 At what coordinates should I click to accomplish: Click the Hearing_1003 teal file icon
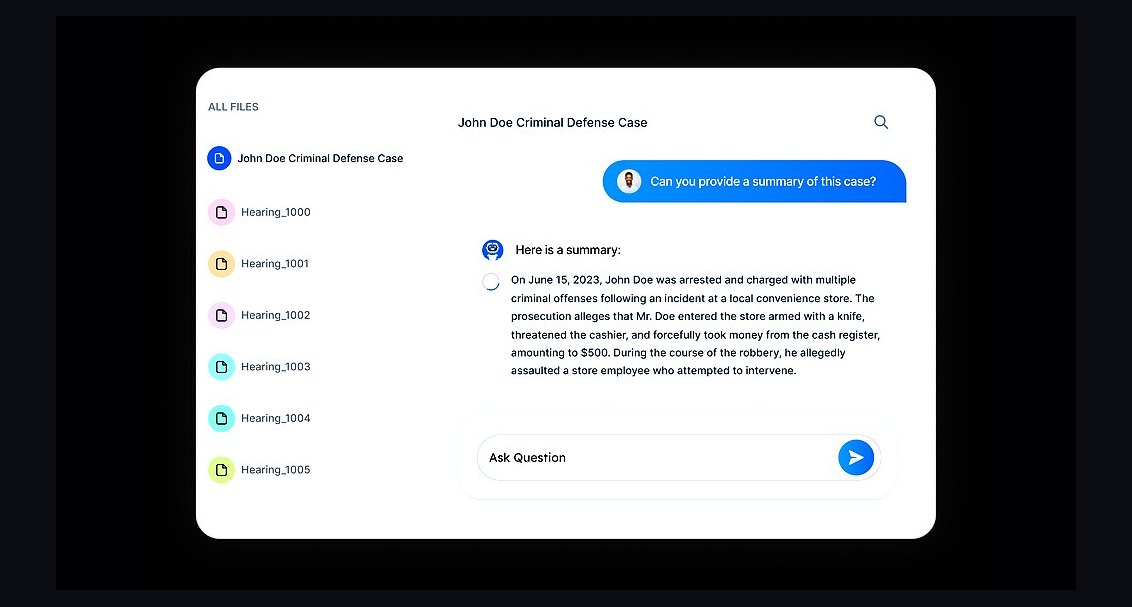[x=222, y=367]
